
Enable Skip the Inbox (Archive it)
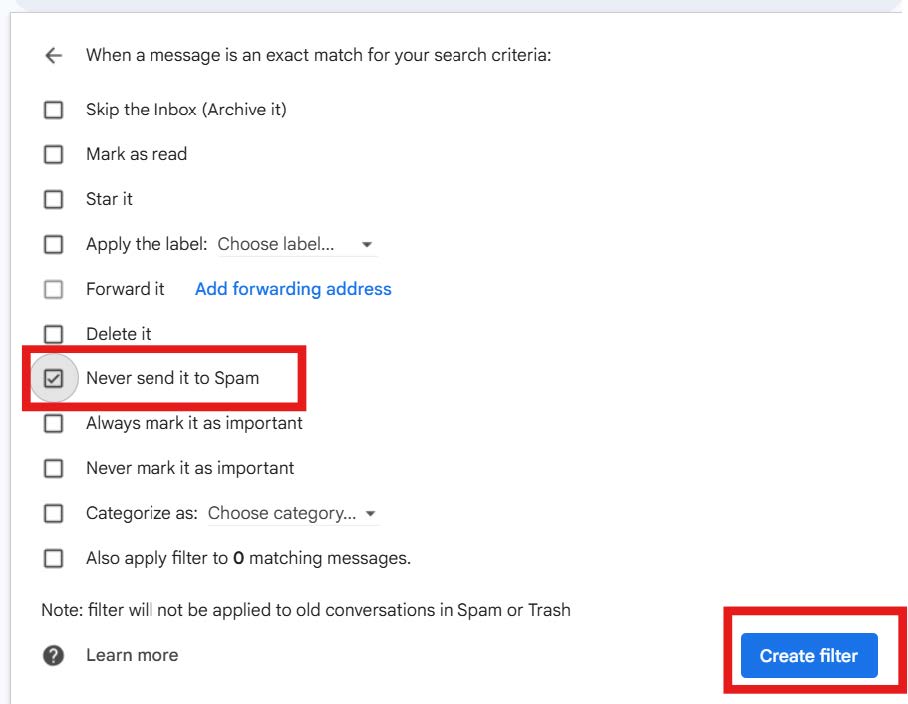point(53,109)
